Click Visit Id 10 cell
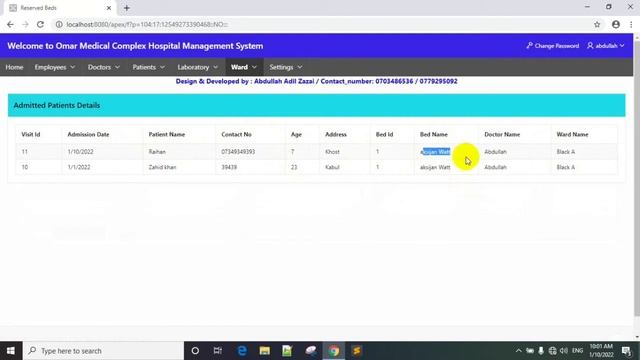 pos(24,167)
